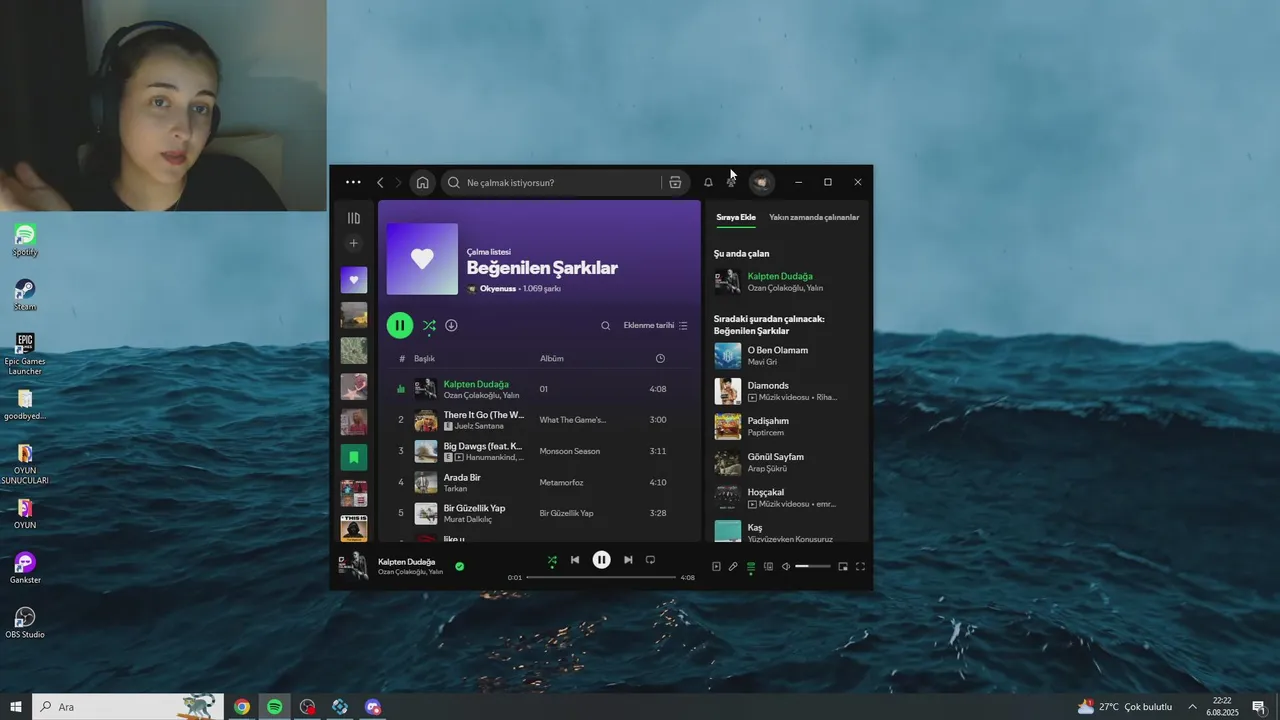This screenshot has height=720, width=1280.
Task: Open the green bookmark Episodes item in sidebar
Action: pos(354,457)
